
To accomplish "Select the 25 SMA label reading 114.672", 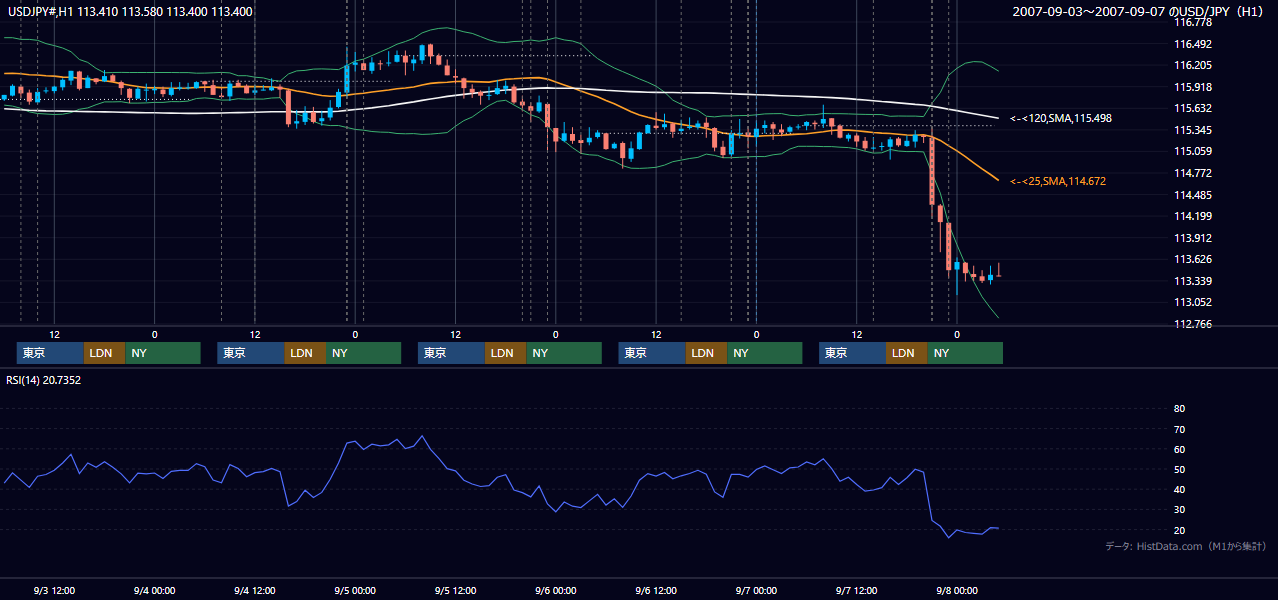I will [1058, 181].
